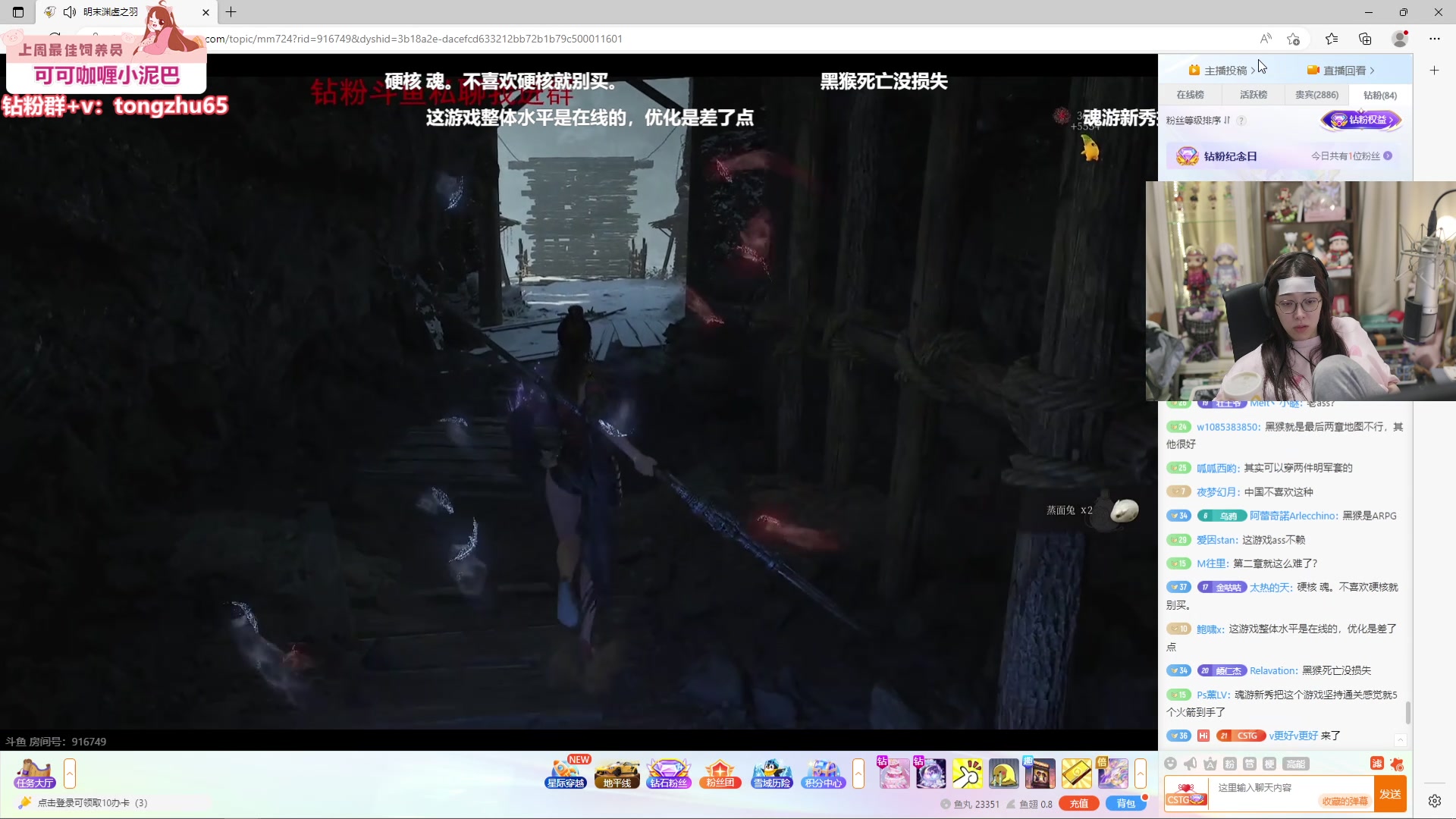Image resolution: width=1456 pixels, height=819 pixels.
Task: Send the purple crystal ball gift
Action: coord(930,773)
